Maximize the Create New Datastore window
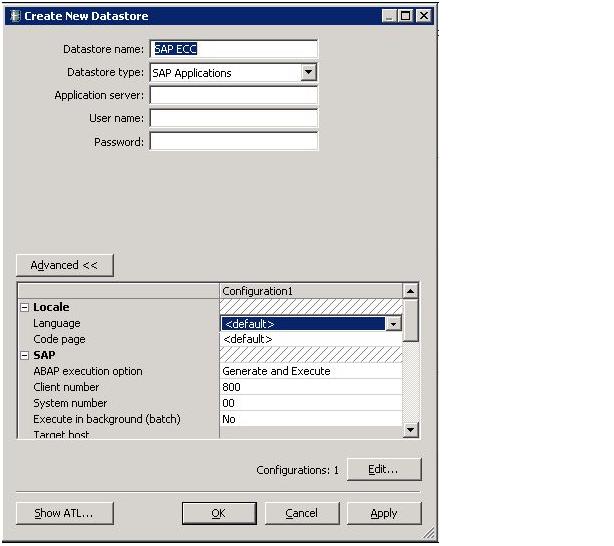 [x=405, y=16]
